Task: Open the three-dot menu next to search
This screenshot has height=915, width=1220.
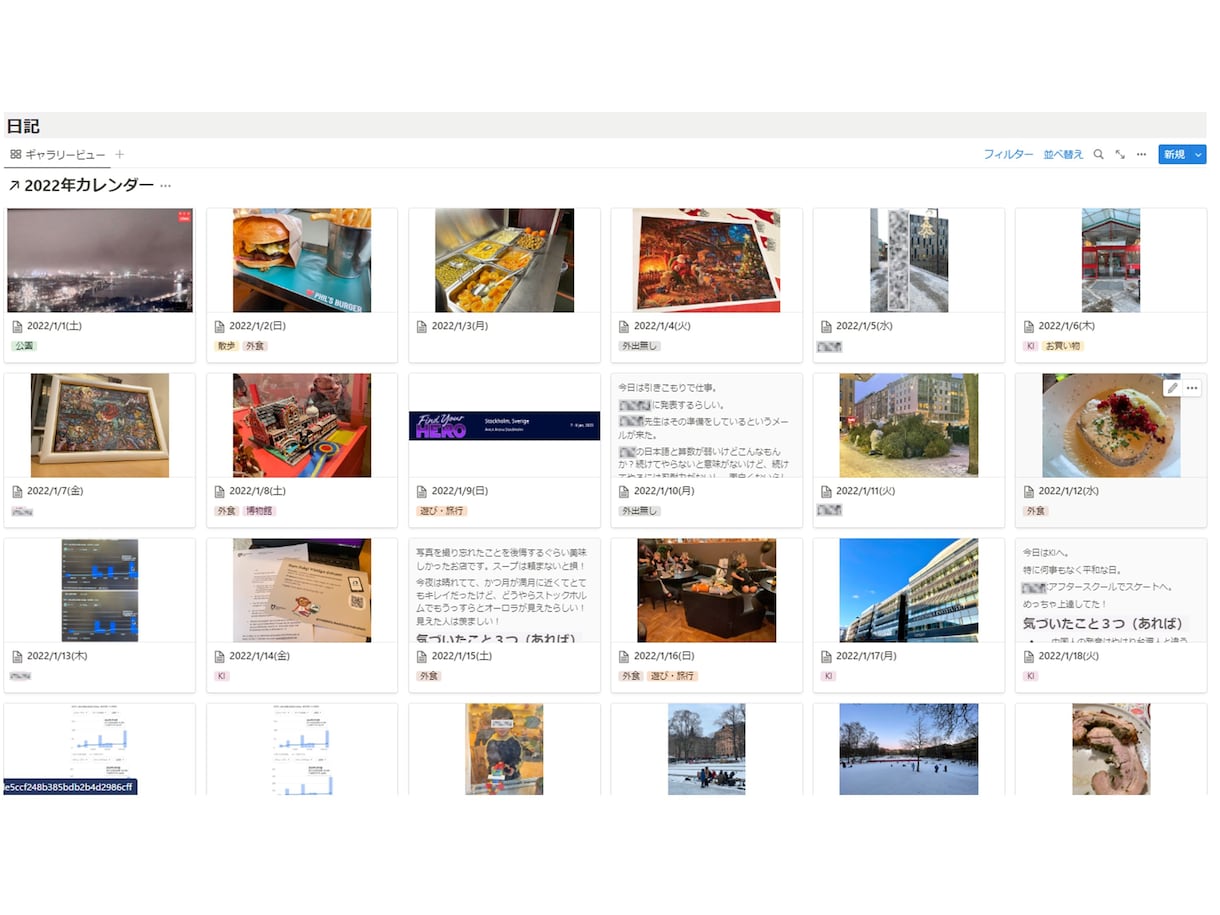Action: tap(1141, 154)
